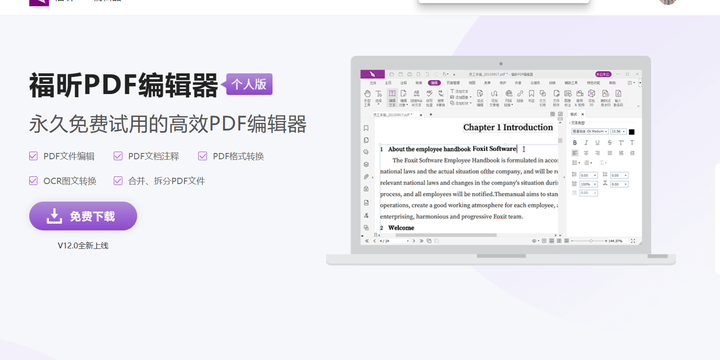The height and width of the screenshot is (360, 720).
Task: Close the 格式 panel tab in the preview
Action: point(583,114)
